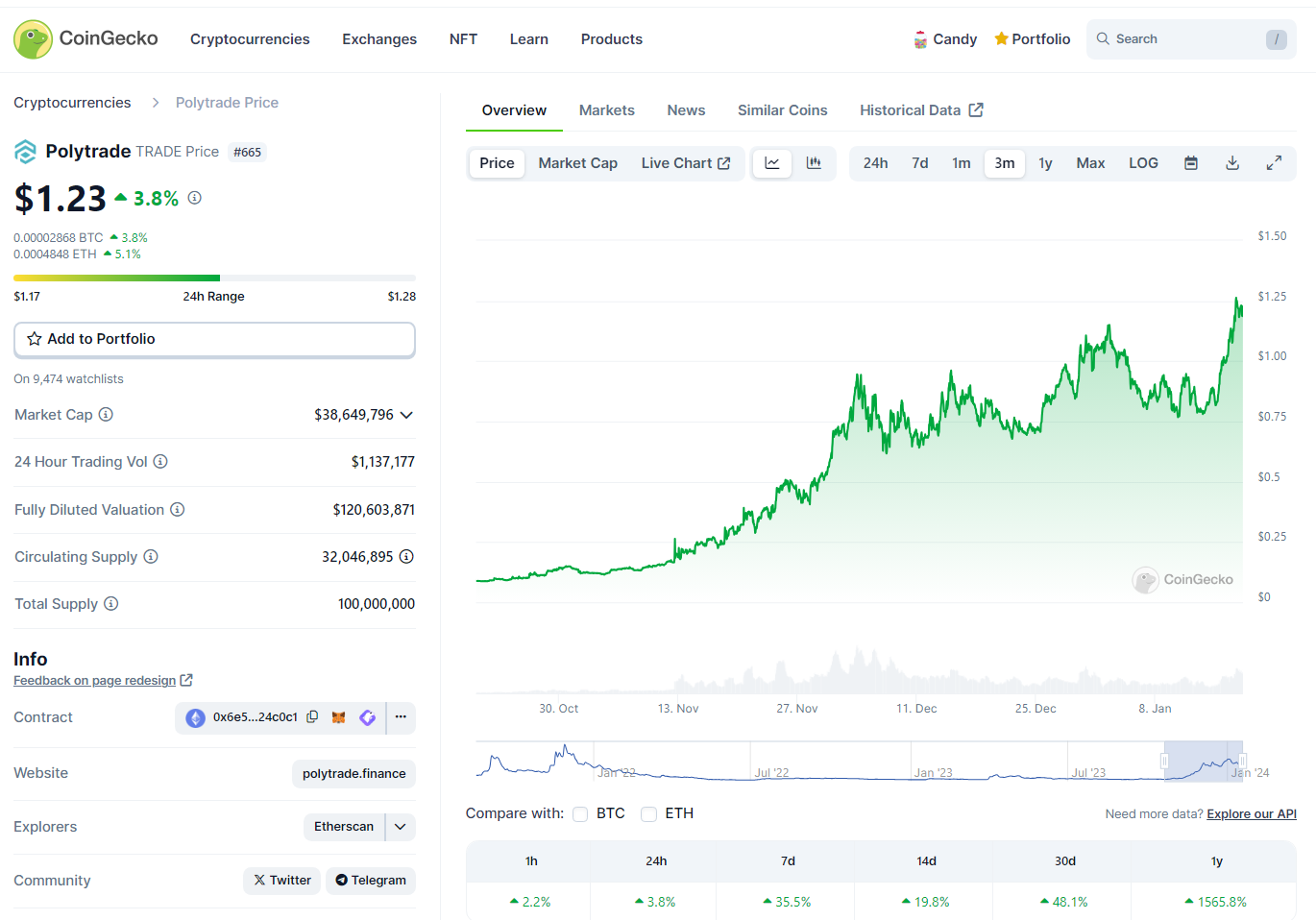1316x920 pixels.
Task: Click the left handle of range navigator
Action: coord(1164,762)
